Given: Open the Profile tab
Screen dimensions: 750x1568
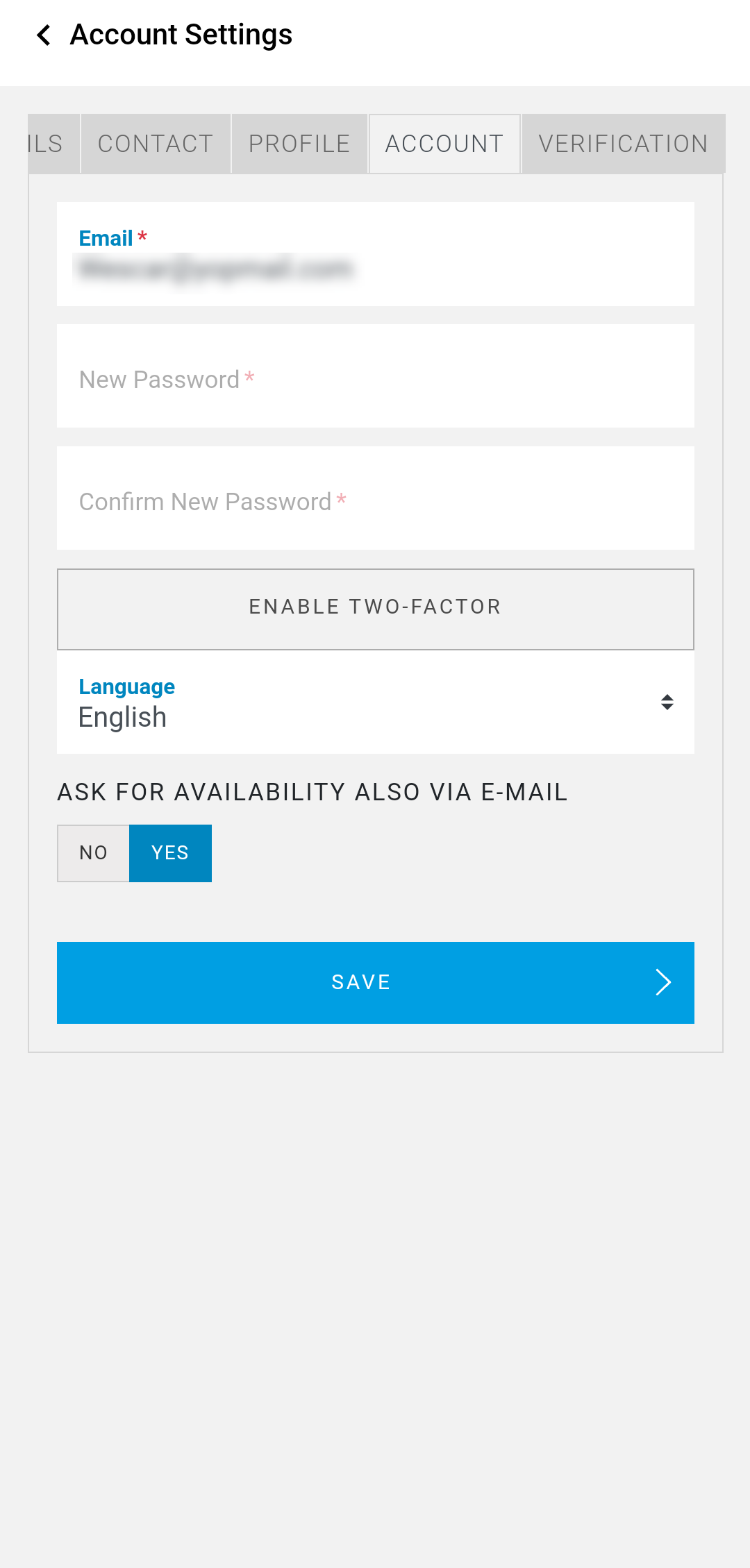Looking at the screenshot, I should click(299, 144).
